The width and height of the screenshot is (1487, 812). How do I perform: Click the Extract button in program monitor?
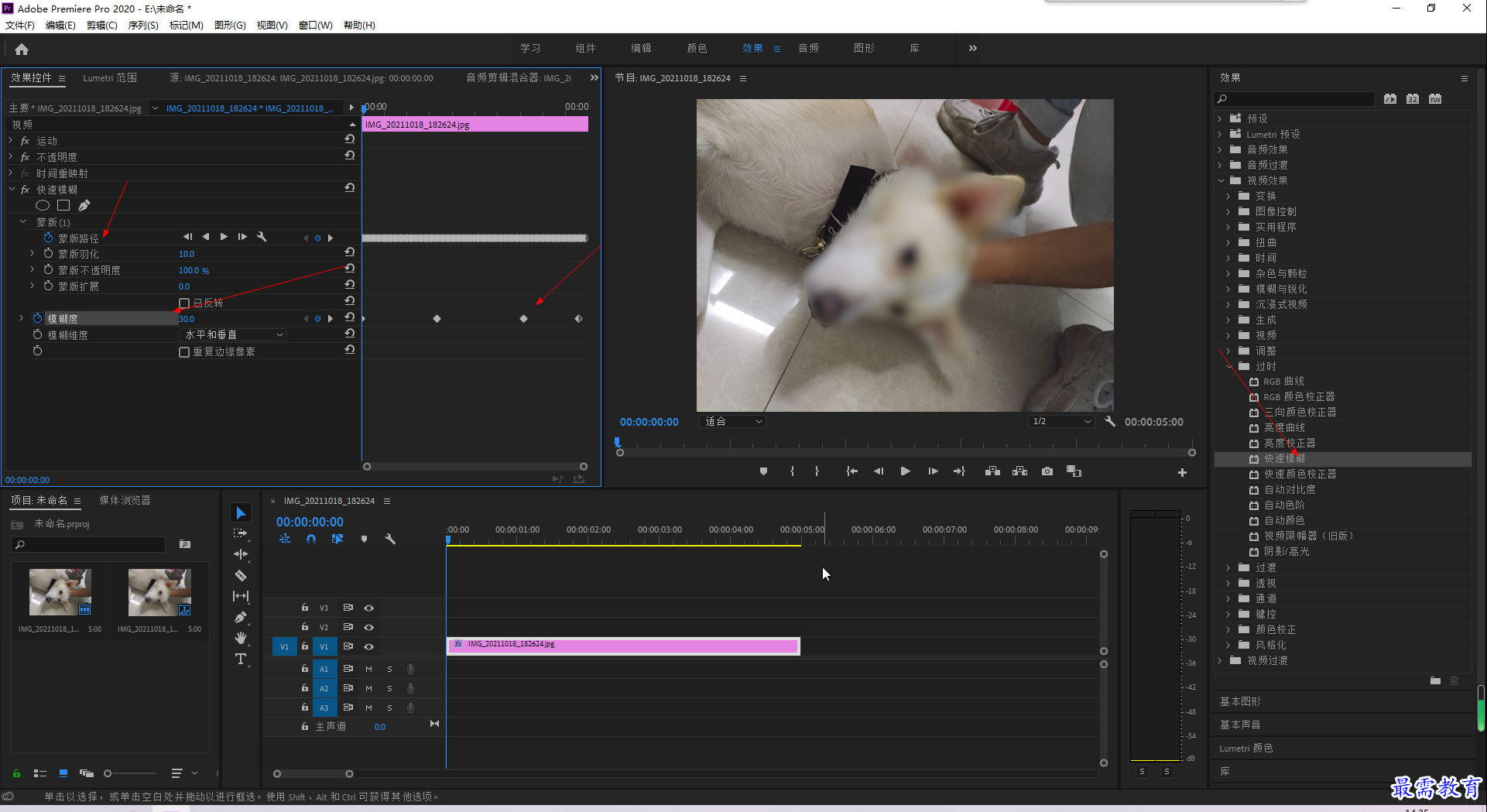click(x=1019, y=471)
